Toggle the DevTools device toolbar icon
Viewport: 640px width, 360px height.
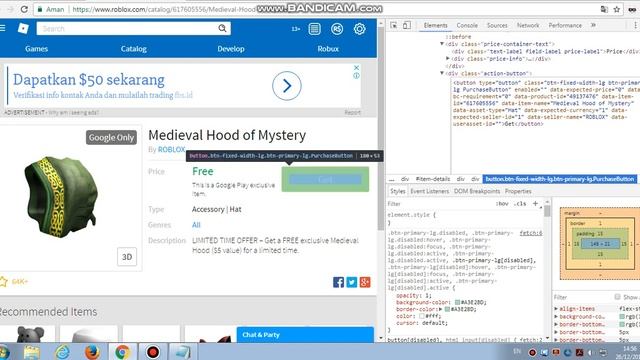(407, 25)
